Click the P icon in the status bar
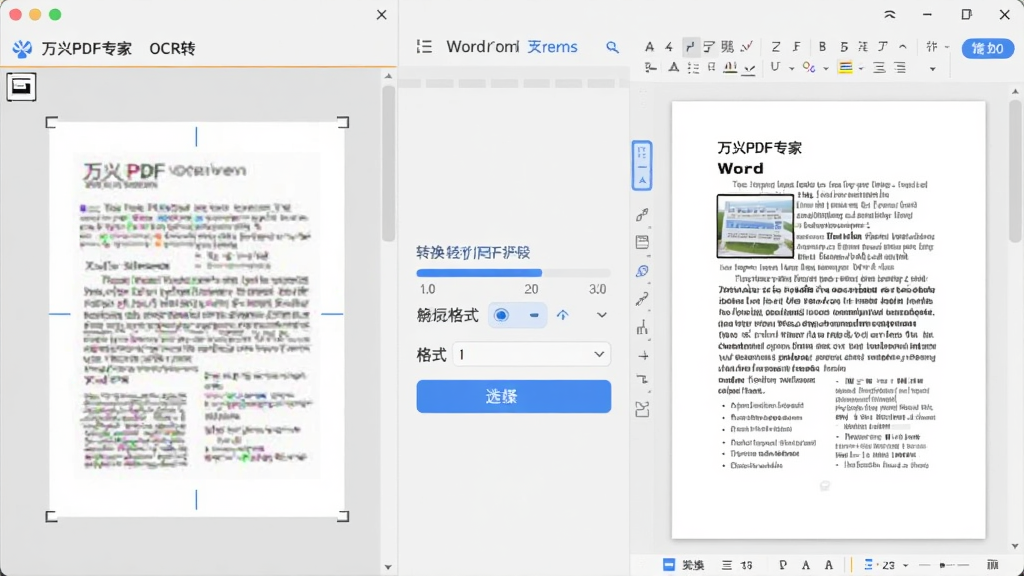Image resolution: width=1024 pixels, height=576 pixels. coord(782,565)
